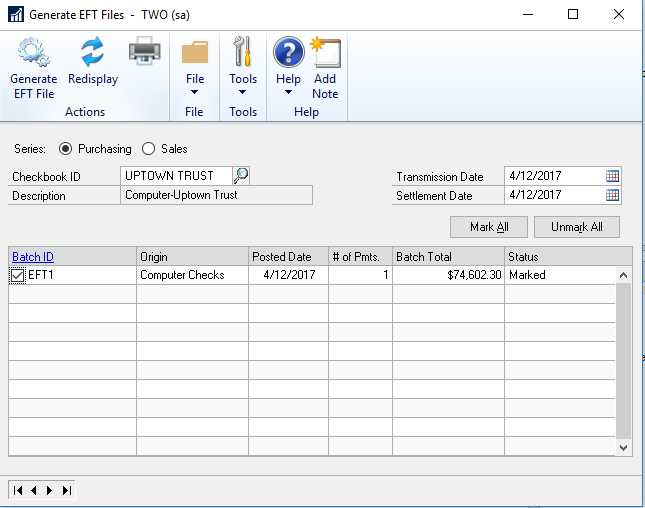This screenshot has height=508, width=645.
Task: Click the Description field Computer-Uptown Trust
Action: (x=216, y=195)
